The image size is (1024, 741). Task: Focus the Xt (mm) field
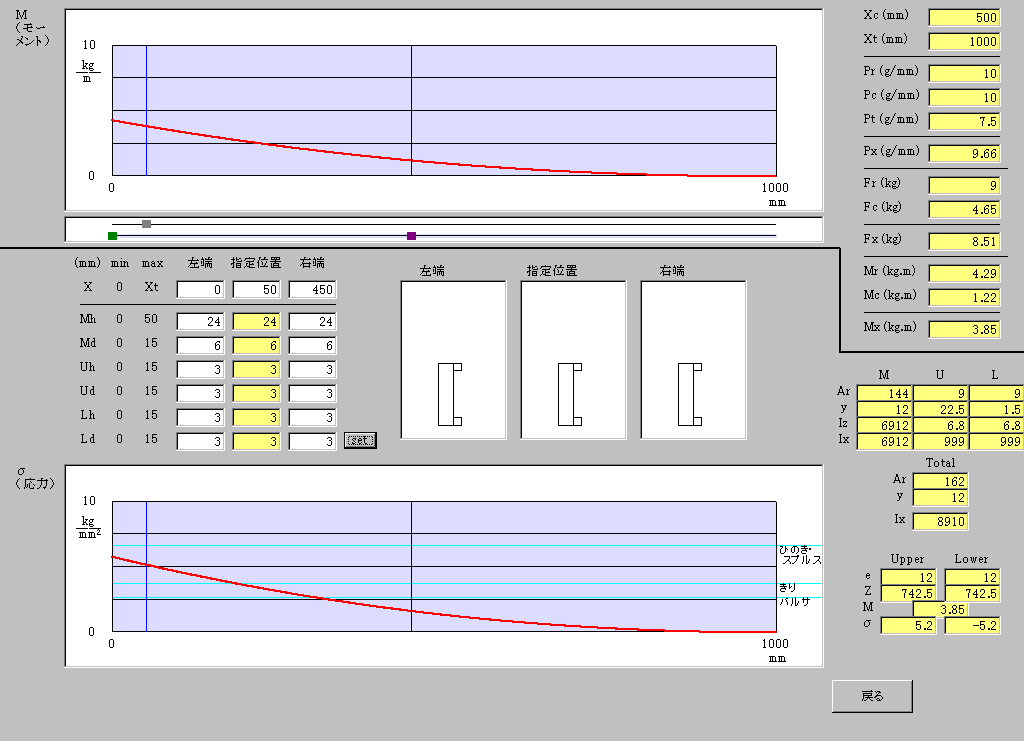[964, 41]
